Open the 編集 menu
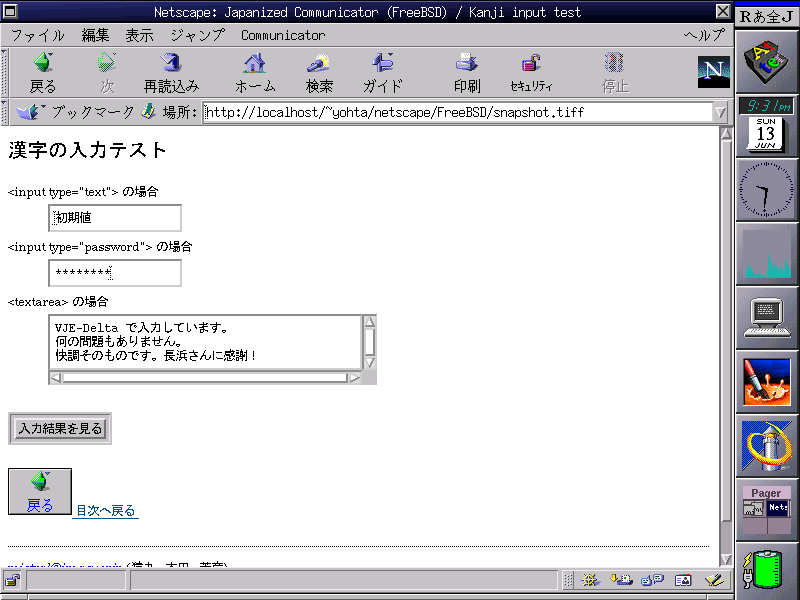Viewport: 800px width, 600px height. (x=95, y=35)
